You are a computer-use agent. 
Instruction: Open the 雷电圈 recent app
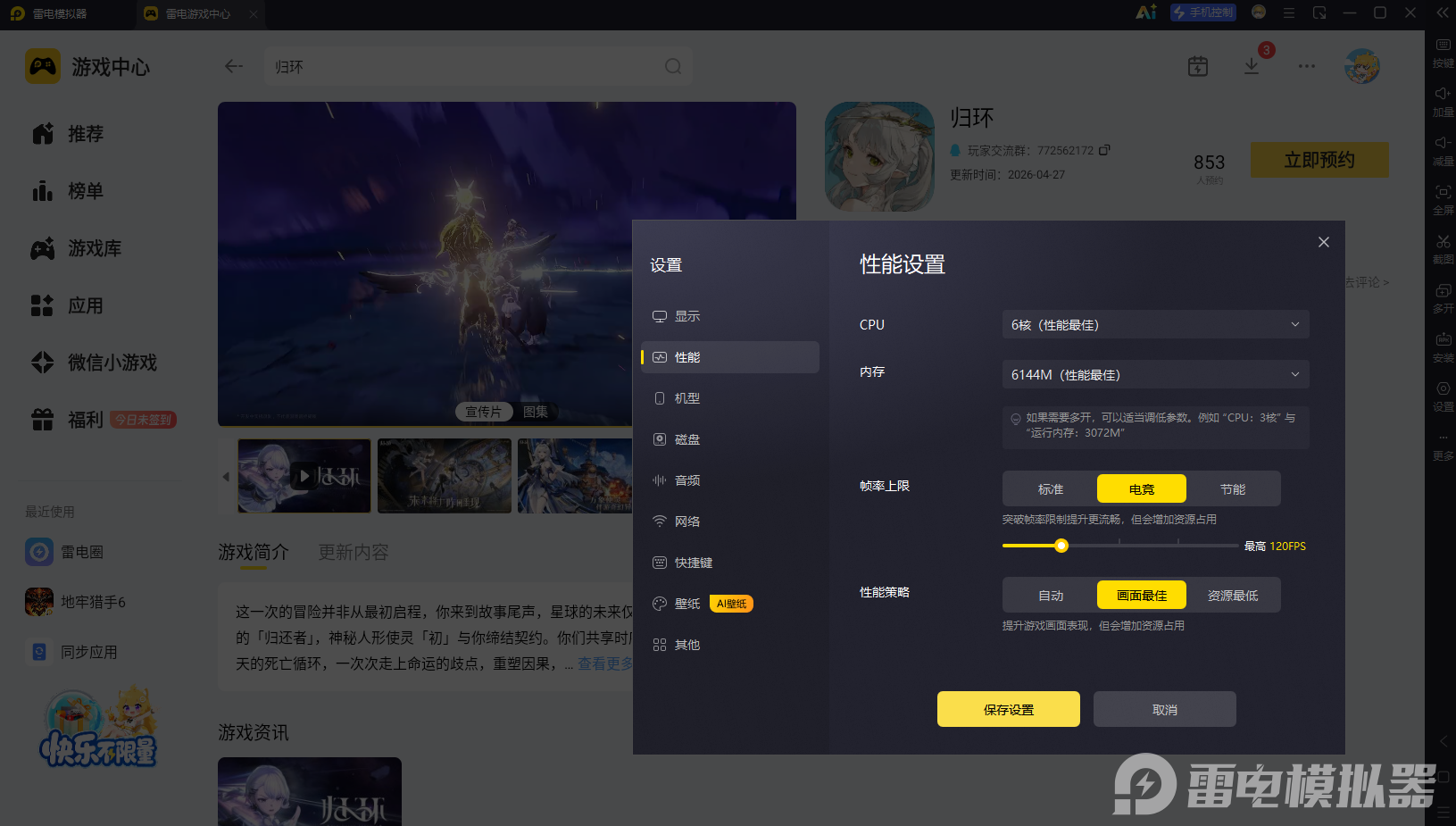65,552
